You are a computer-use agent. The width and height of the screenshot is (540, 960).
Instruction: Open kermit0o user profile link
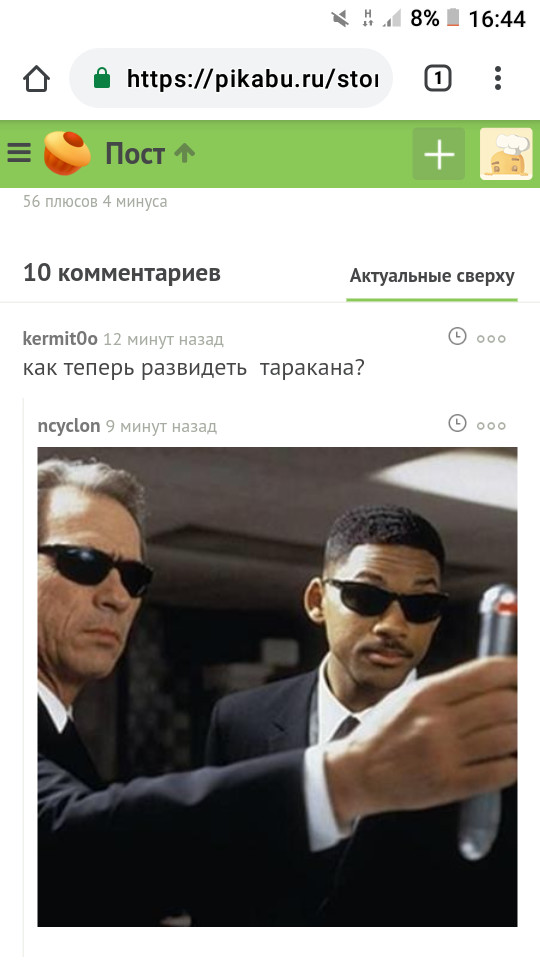pyautogui.click(x=60, y=339)
